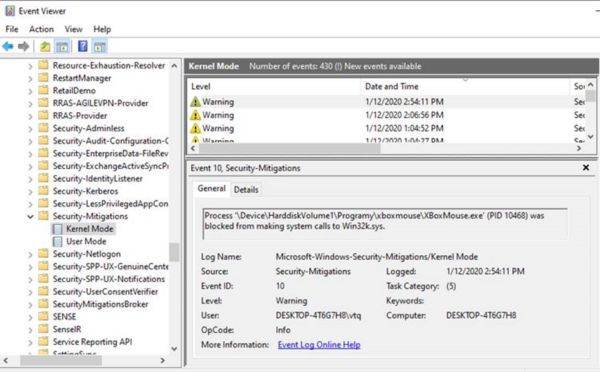Click the warning icon on the 2:06:56 PM event
The height and width of the screenshot is (372, 600).
click(195, 115)
